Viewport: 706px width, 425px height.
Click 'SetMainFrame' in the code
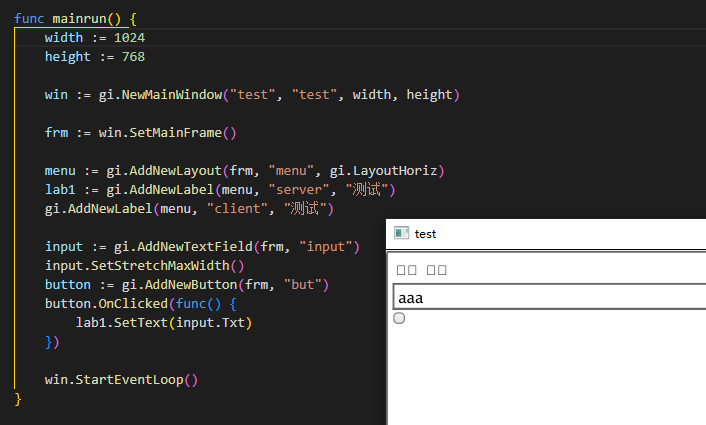click(176, 133)
